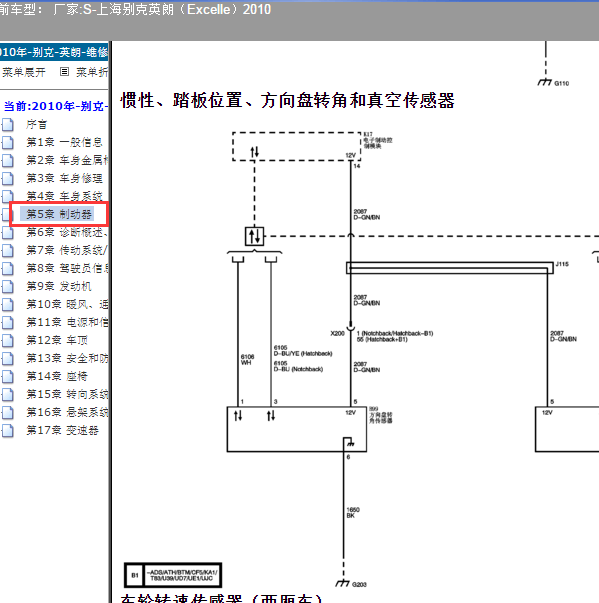Open 第13章 安全 chapter
The image size is (599, 603).
[67, 358]
